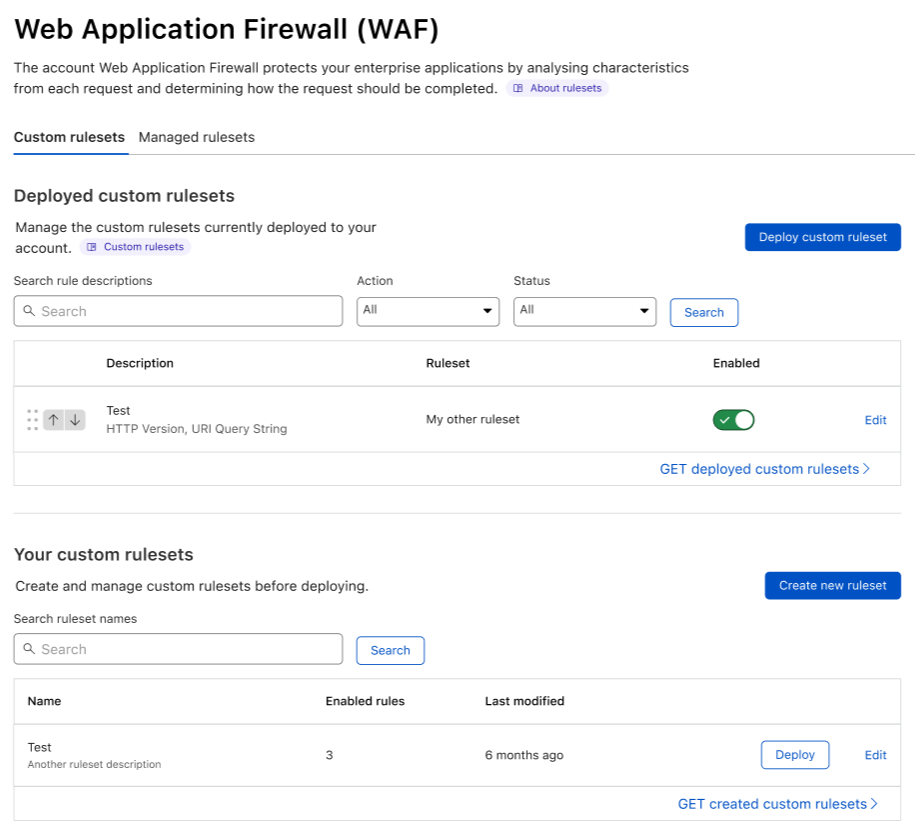Viewport: 915px width, 831px height.
Task: Click the info icon on Custom rulesets badge
Action: pos(92,246)
